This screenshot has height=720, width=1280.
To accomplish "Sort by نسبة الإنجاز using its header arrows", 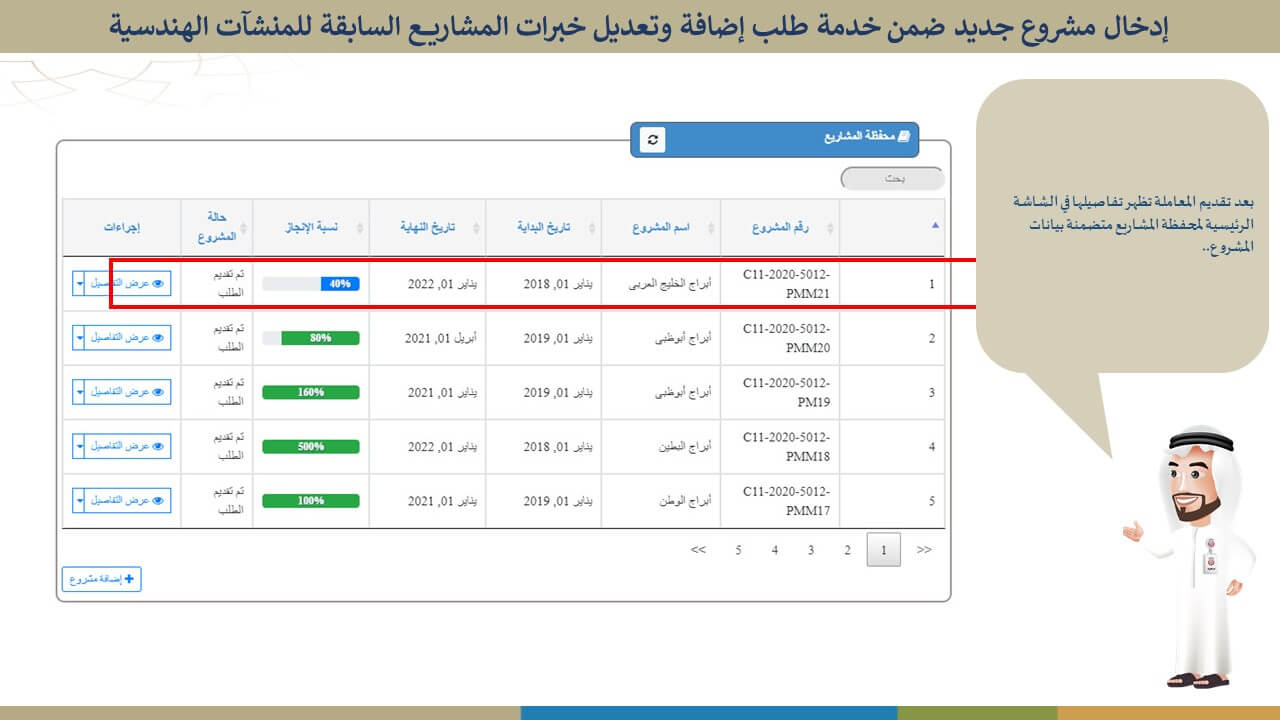I will pyautogui.click(x=361, y=228).
